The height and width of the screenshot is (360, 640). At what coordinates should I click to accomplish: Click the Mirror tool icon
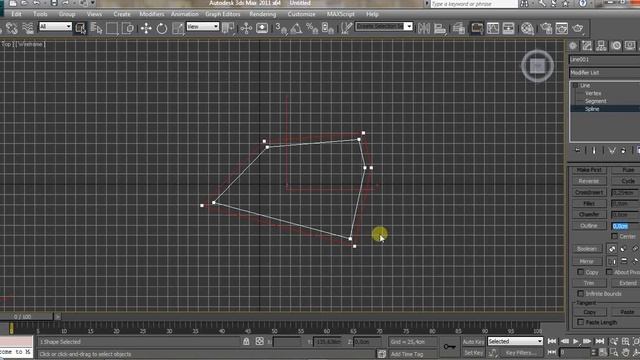[x=424, y=28]
